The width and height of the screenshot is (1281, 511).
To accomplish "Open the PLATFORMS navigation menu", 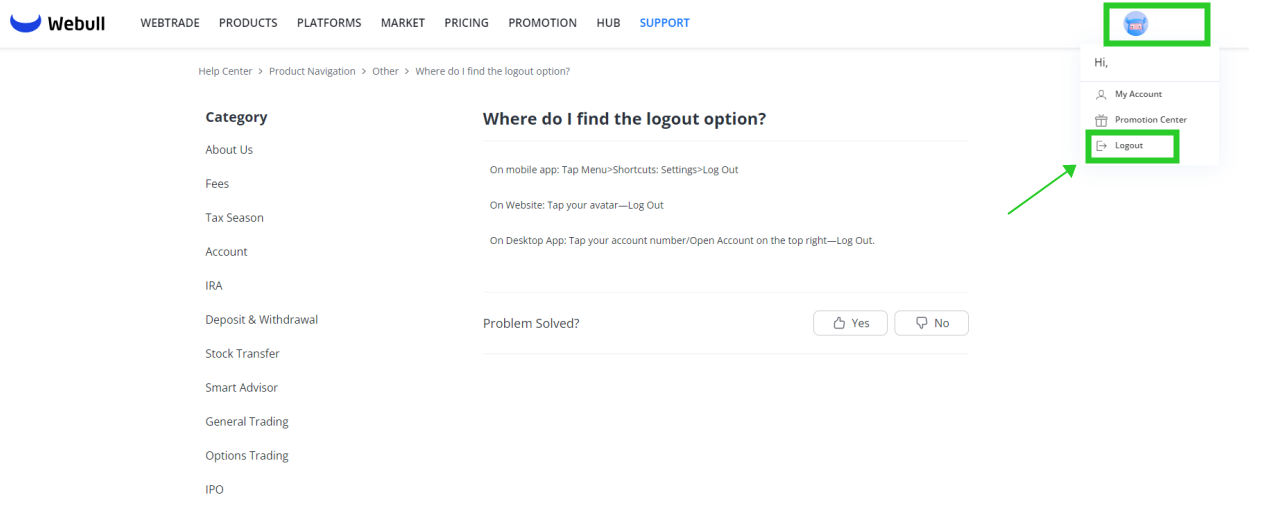I will coord(329,23).
